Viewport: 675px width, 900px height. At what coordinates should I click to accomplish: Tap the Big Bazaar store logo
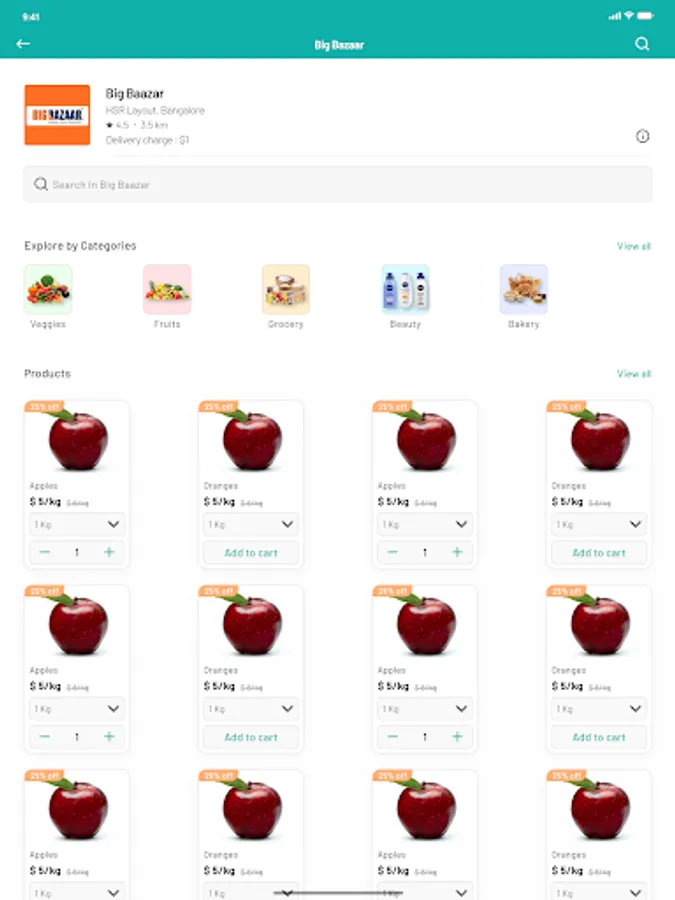point(57,115)
